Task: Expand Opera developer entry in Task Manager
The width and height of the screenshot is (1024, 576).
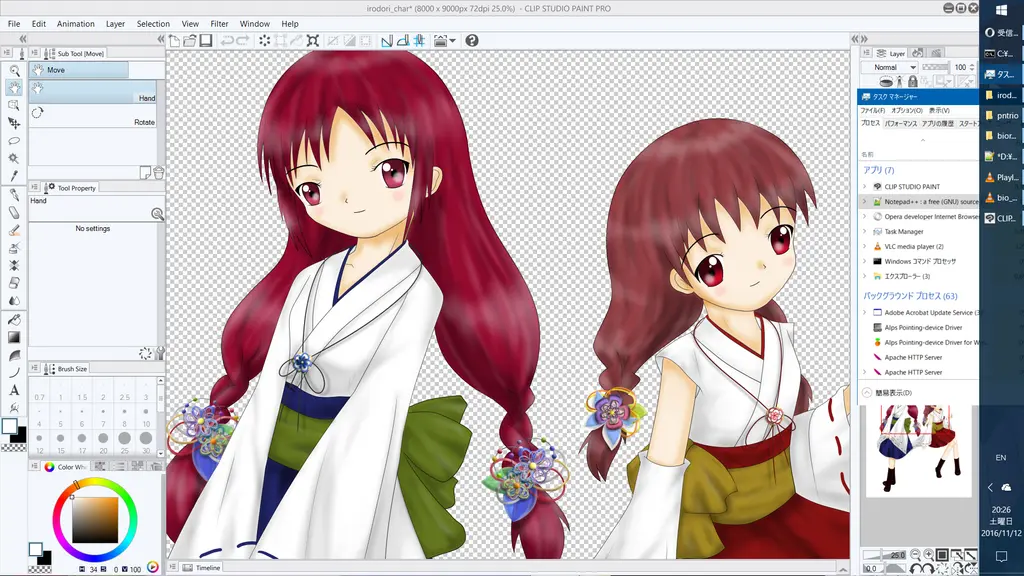Action: tap(865, 217)
